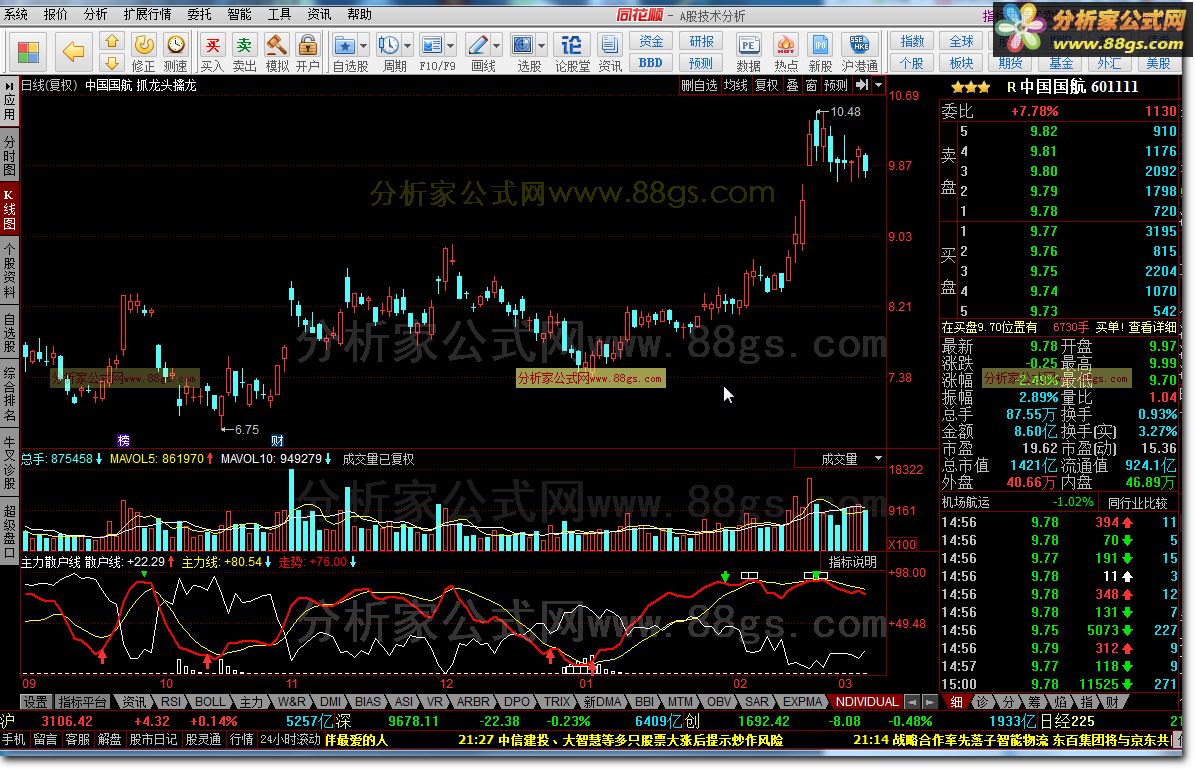
Task: Switch to the K线图 side tab
Action: coord(9,210)
